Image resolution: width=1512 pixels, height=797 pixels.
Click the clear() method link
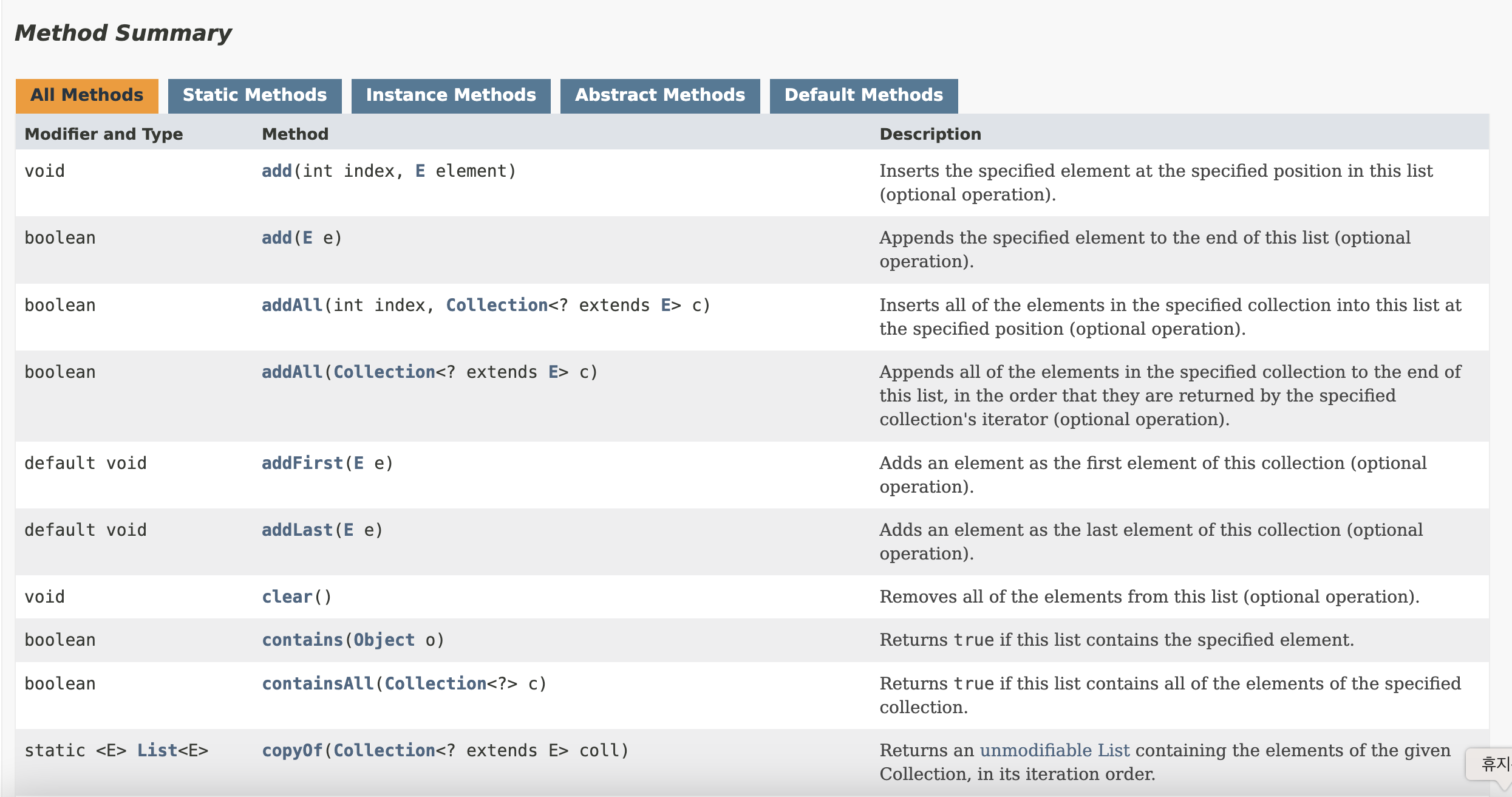[x=287, y=597]
